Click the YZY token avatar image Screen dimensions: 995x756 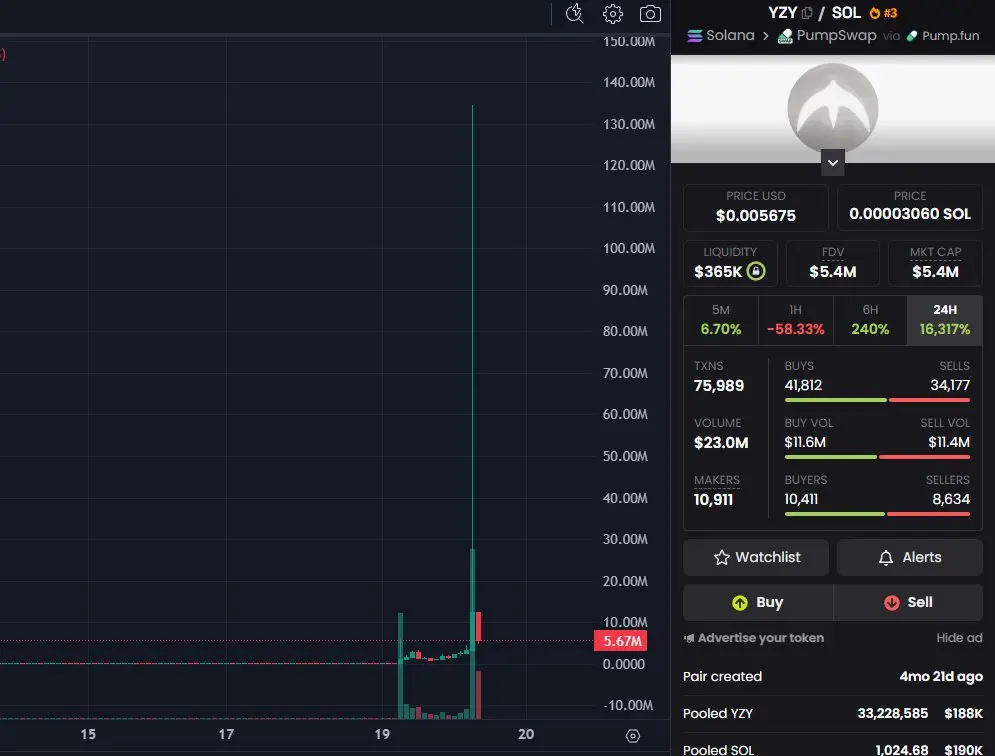(833, 109)
